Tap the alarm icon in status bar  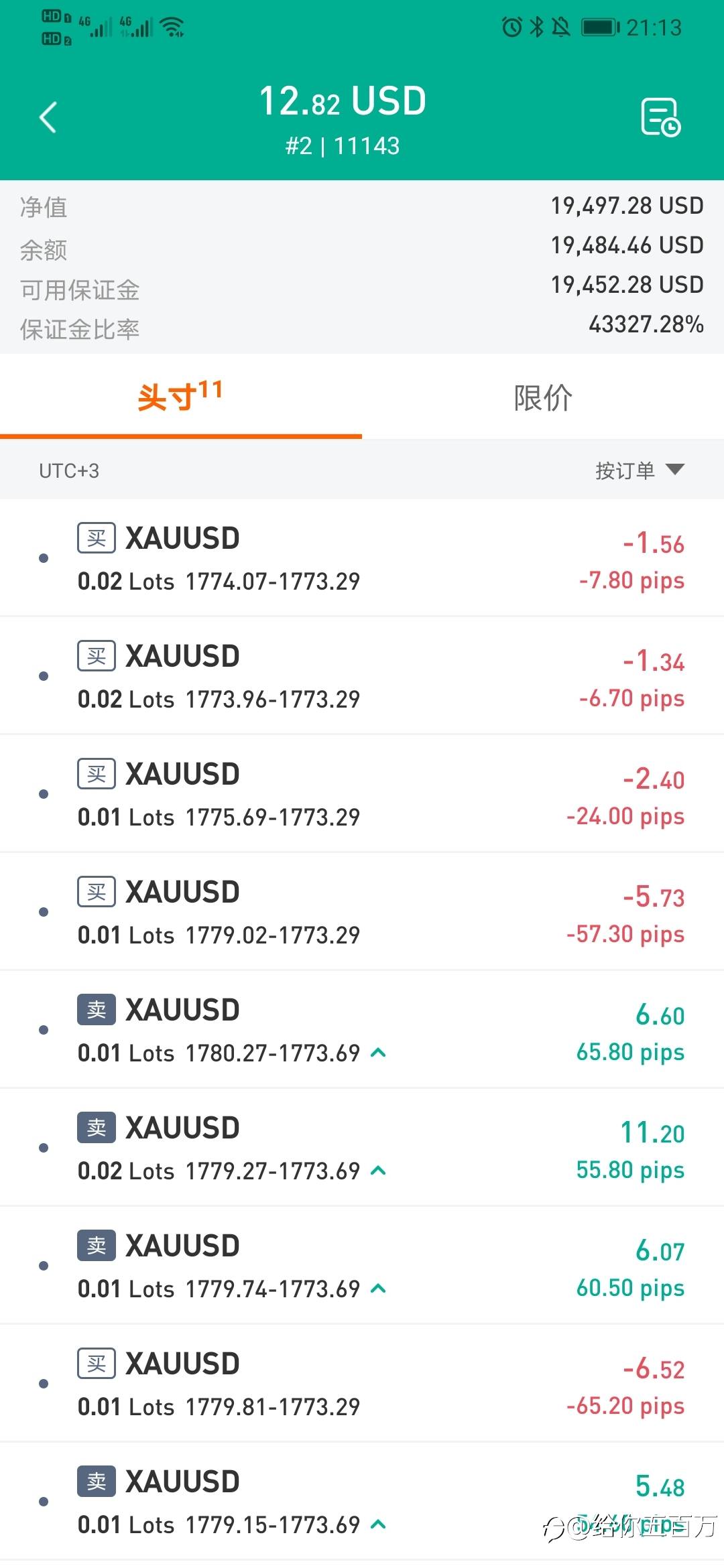coord(512,27)
